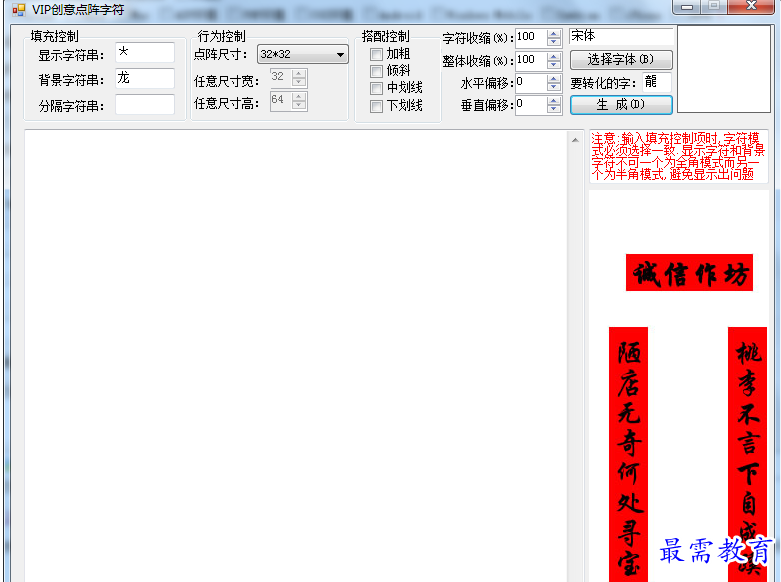Image resolution: width=781 pixels, height=582 pixels.
Task: Click the left couplet 陋店无奇何处寻宝
Action: 629,454
